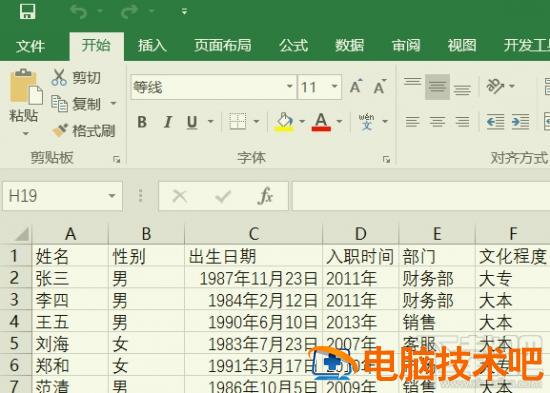550x393 pixels.
Task: Click the Insert Function fx icon
Action: 265,196
